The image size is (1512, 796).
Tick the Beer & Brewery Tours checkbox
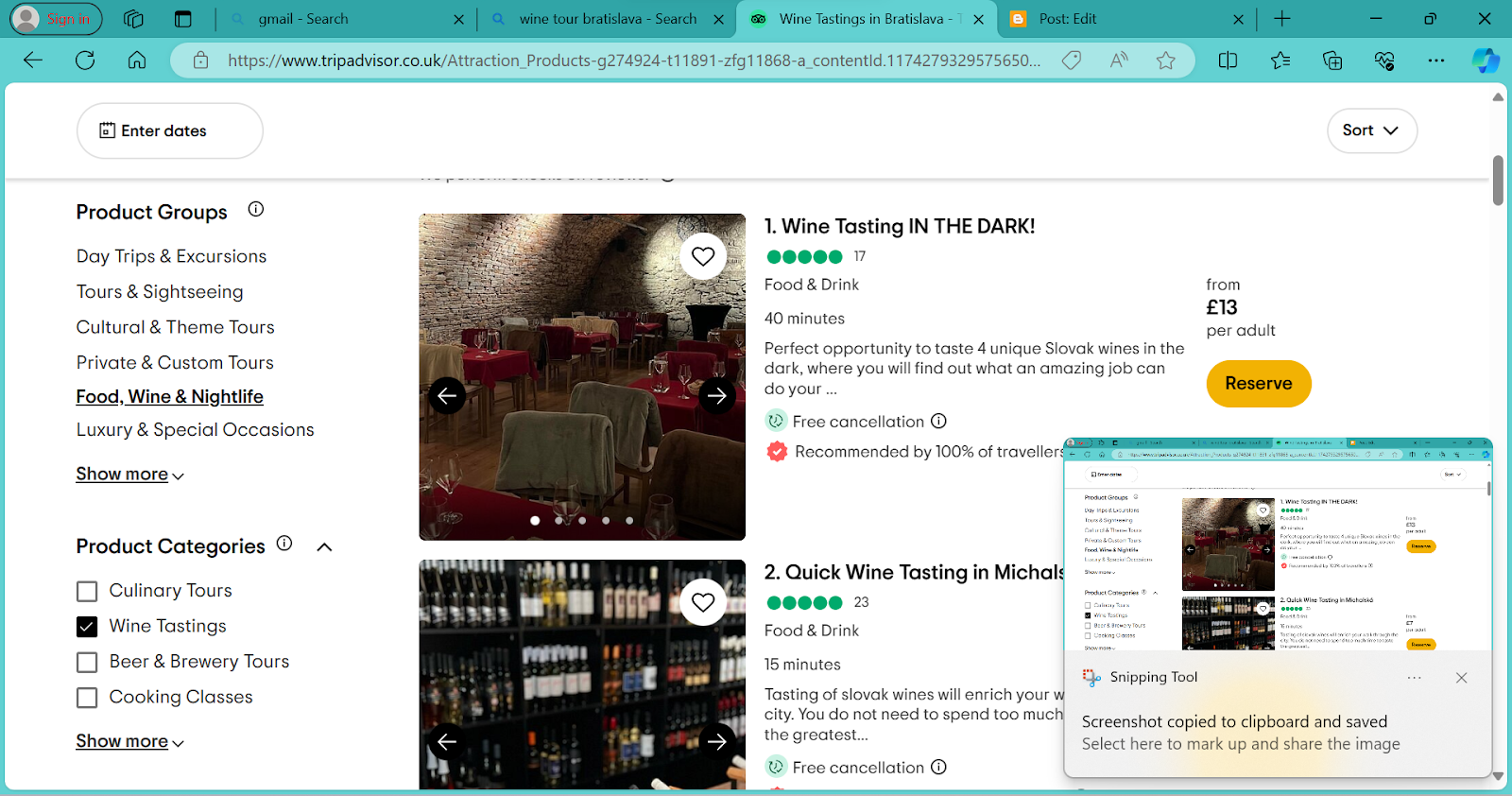[87, 663]
